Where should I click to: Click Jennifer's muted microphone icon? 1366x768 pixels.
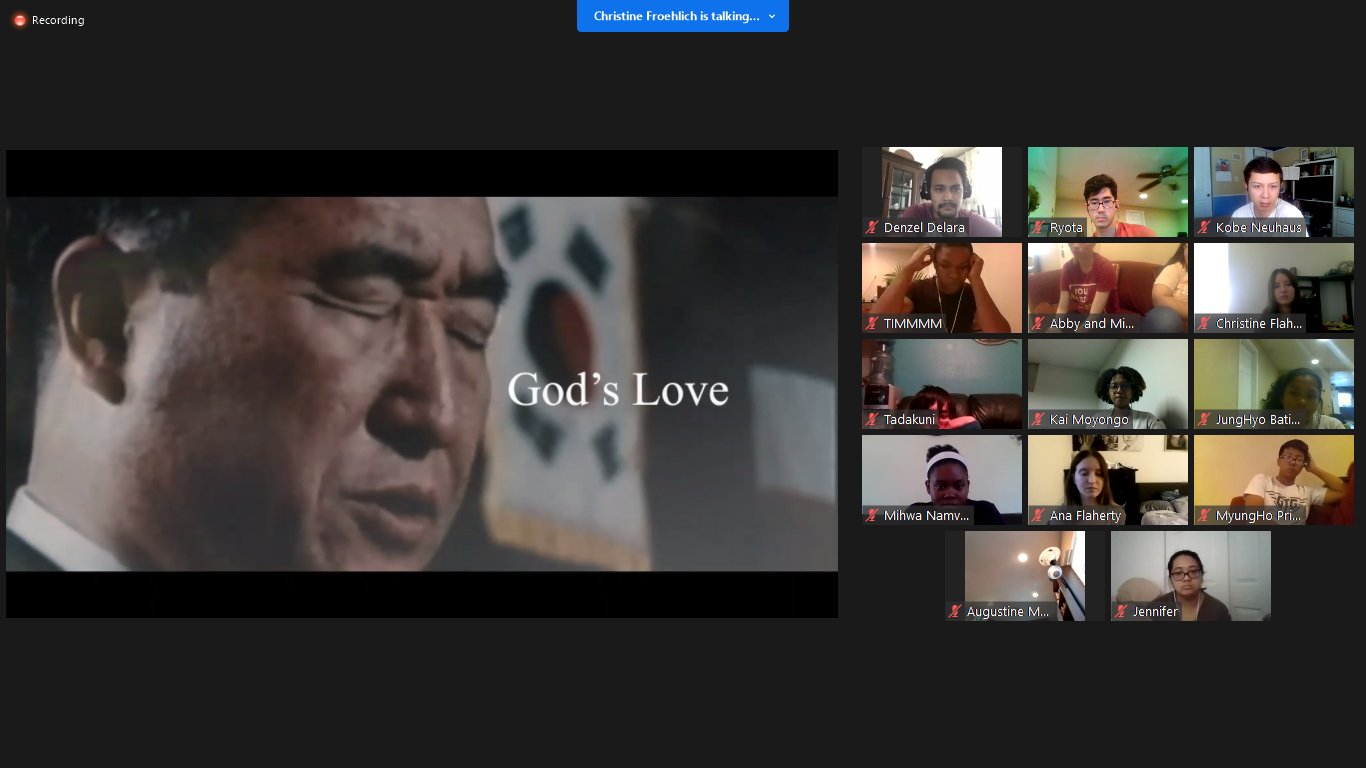tap(1121, 612)
